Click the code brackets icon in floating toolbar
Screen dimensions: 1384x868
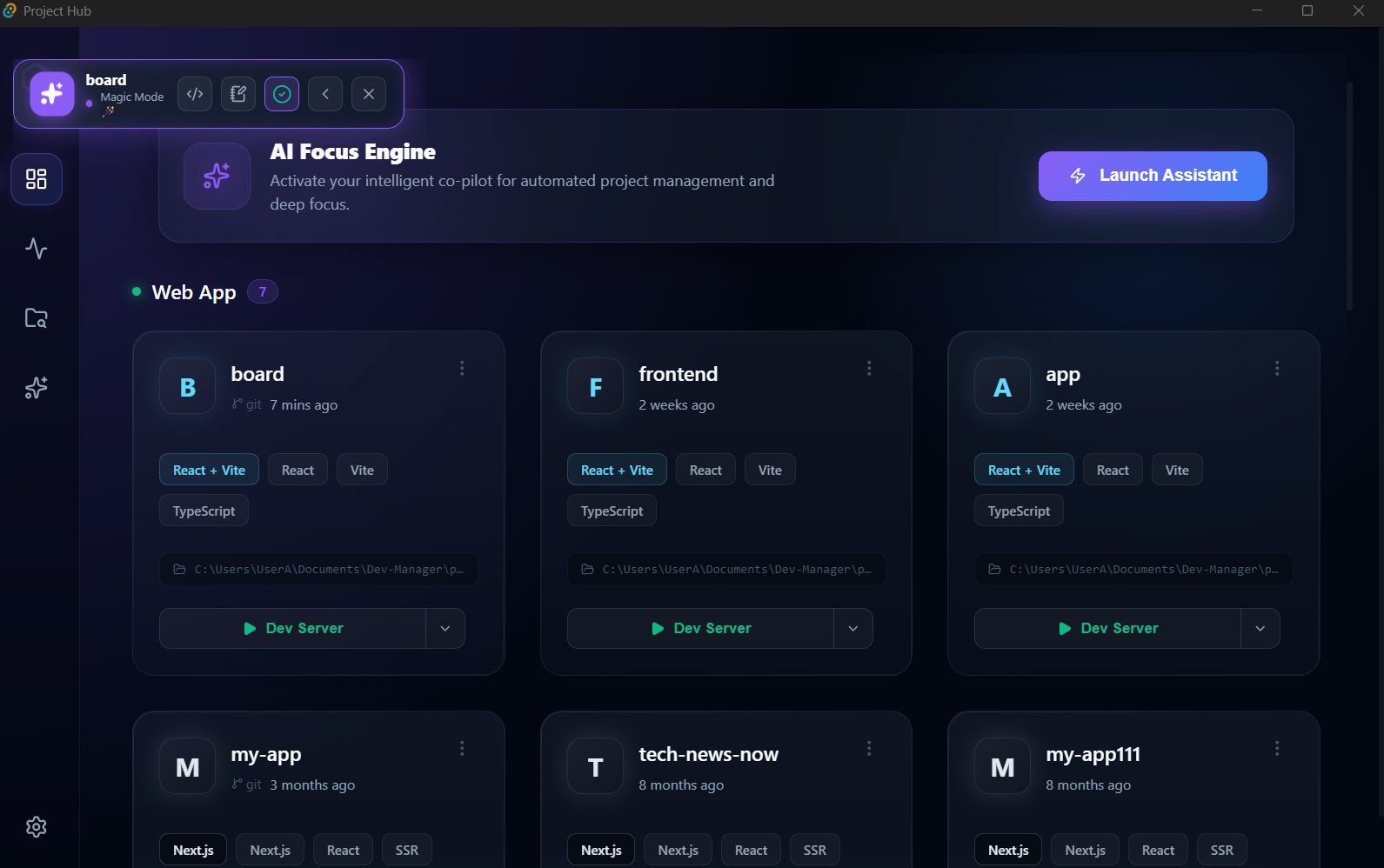[x=195, y=94]
